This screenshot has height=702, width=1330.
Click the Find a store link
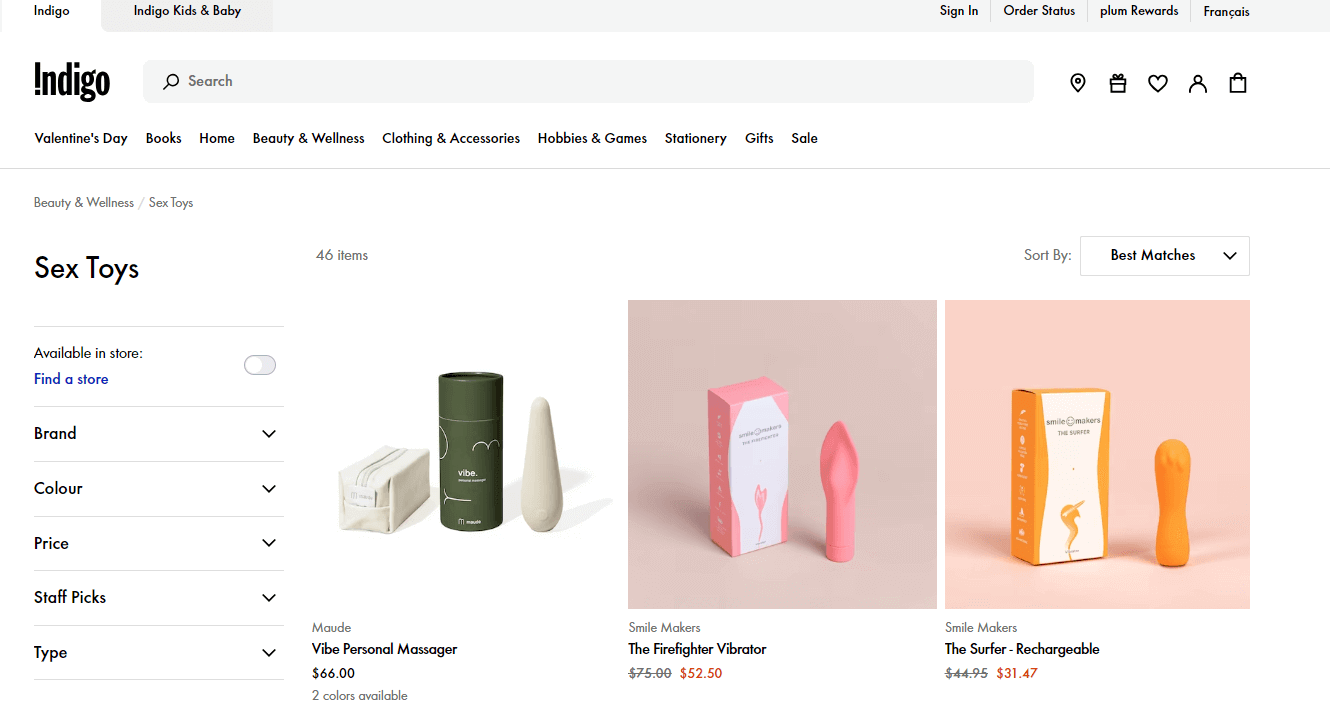(x=71, y=379)
